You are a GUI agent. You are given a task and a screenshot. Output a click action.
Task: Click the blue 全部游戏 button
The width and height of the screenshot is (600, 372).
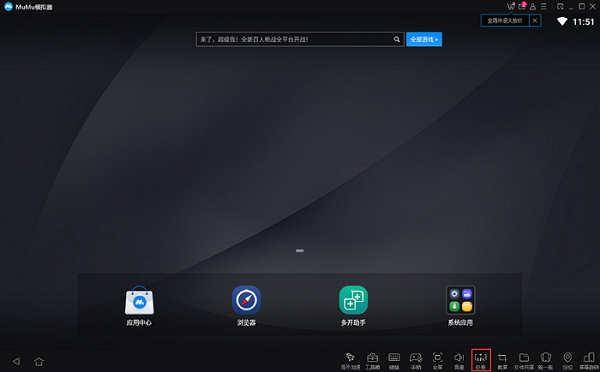tap(424, 39)
